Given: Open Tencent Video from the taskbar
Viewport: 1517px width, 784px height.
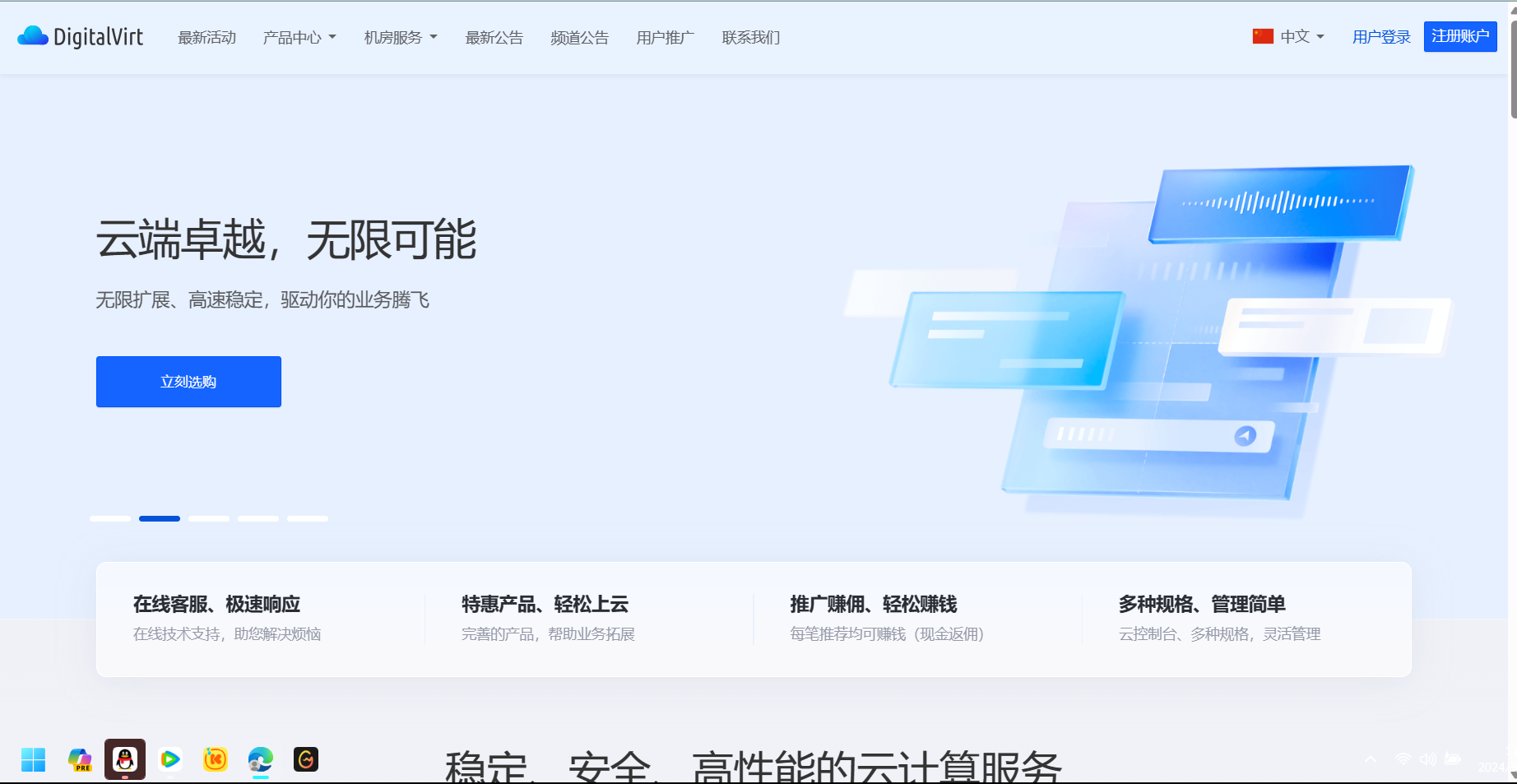Looking at the screenshot, I should [170, 759].
